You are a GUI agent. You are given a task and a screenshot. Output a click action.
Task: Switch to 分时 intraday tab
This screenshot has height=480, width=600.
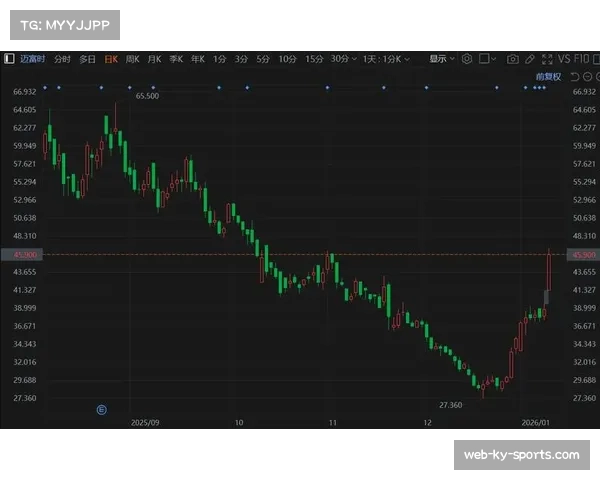pyautogui.click(x=62, y=59)
